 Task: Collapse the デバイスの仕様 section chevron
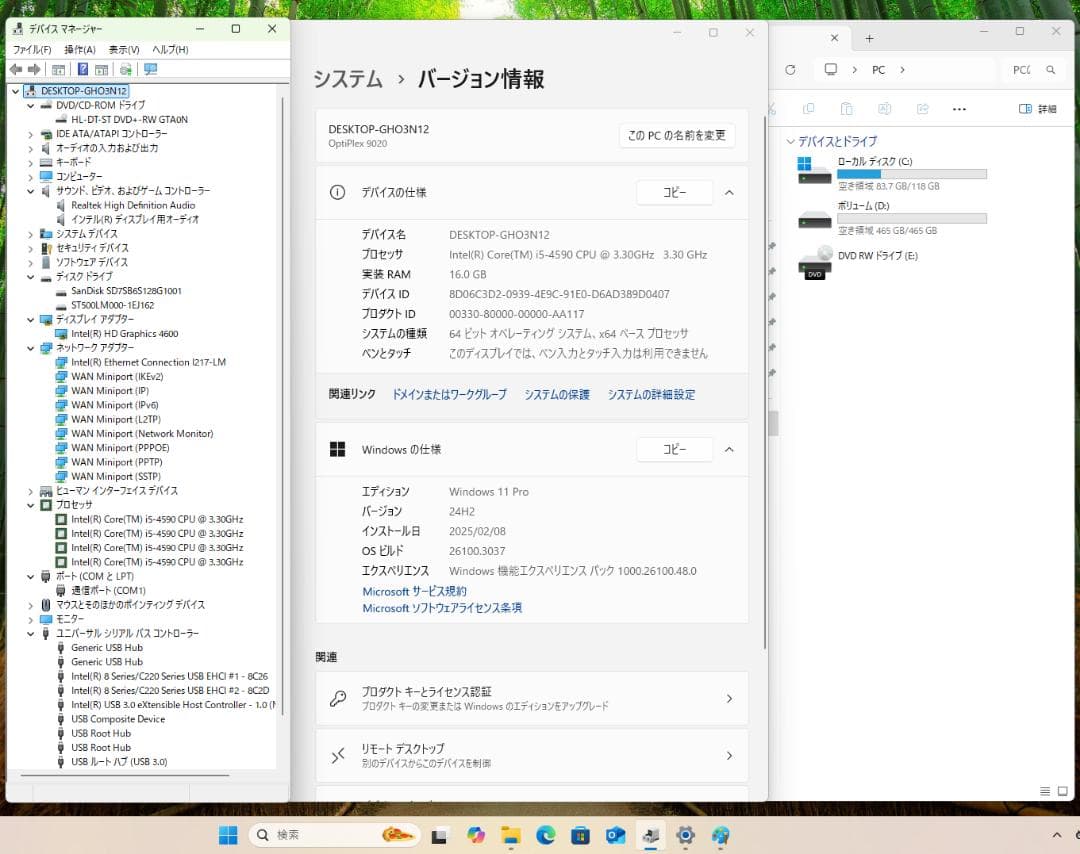[729, 192]
